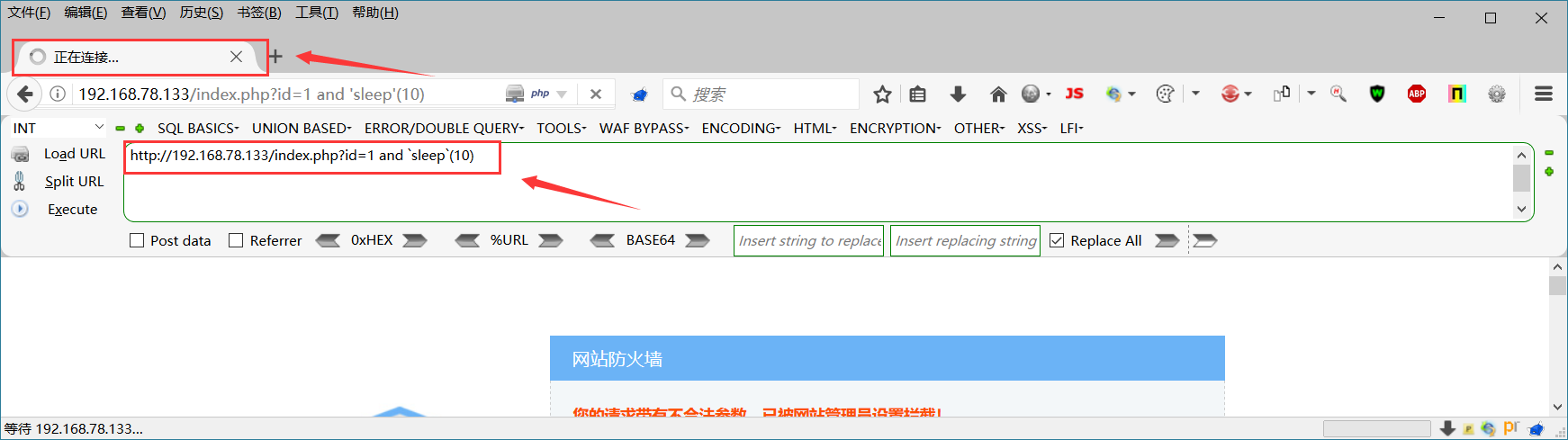Open the bookmarks list icon
Viewport: 1568px width, 440px height.
[x=917, y=94]
